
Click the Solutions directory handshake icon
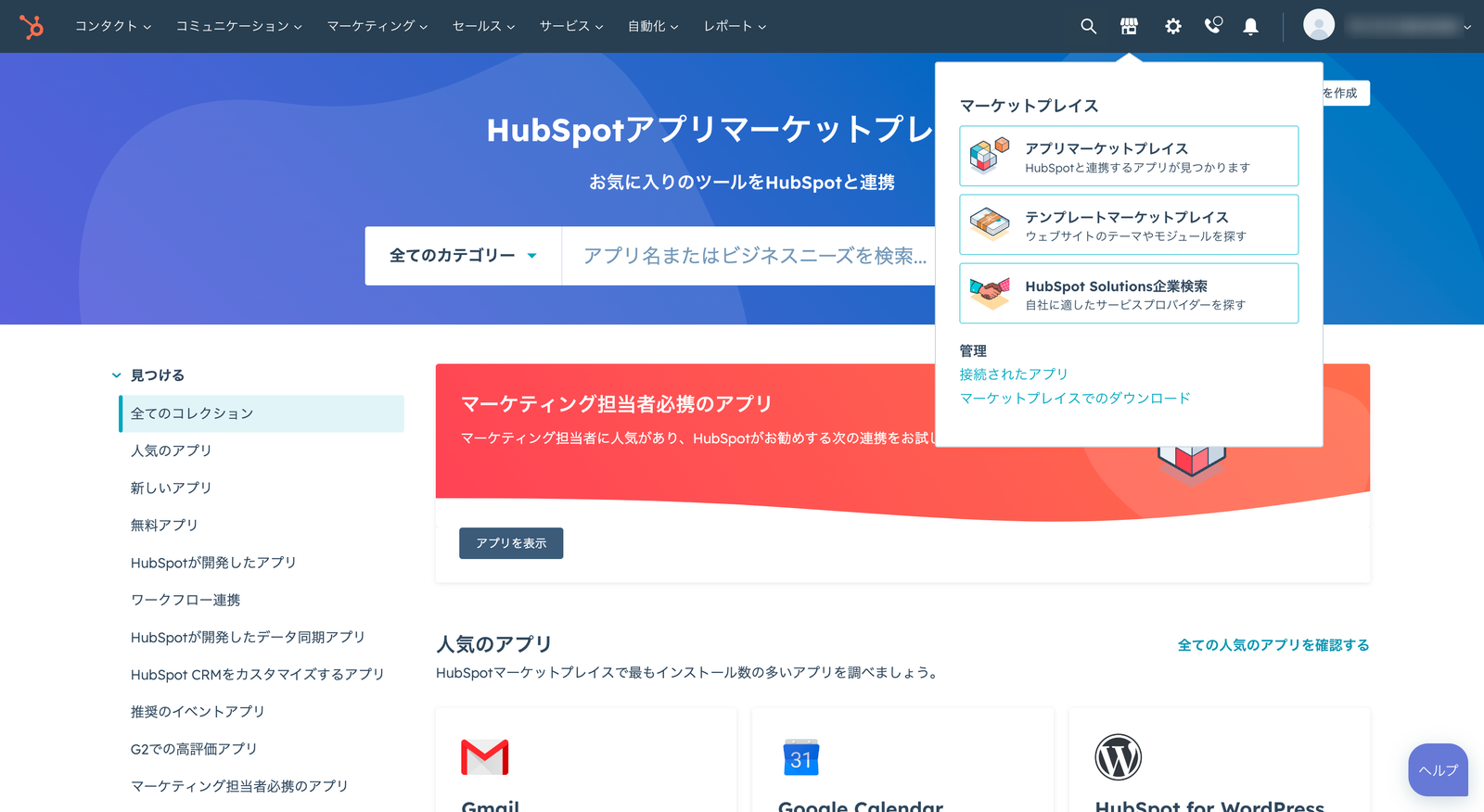(990, 293)
